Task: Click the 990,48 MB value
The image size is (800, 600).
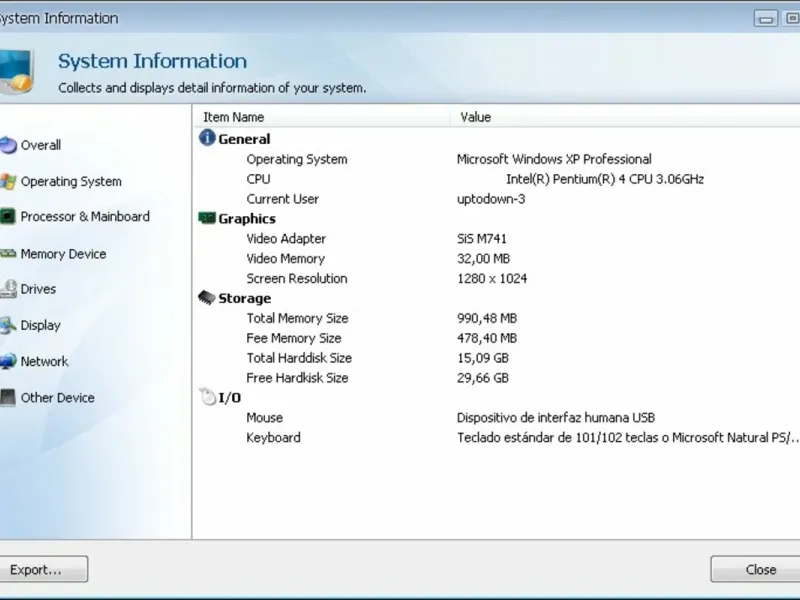Action: (487, 318)
